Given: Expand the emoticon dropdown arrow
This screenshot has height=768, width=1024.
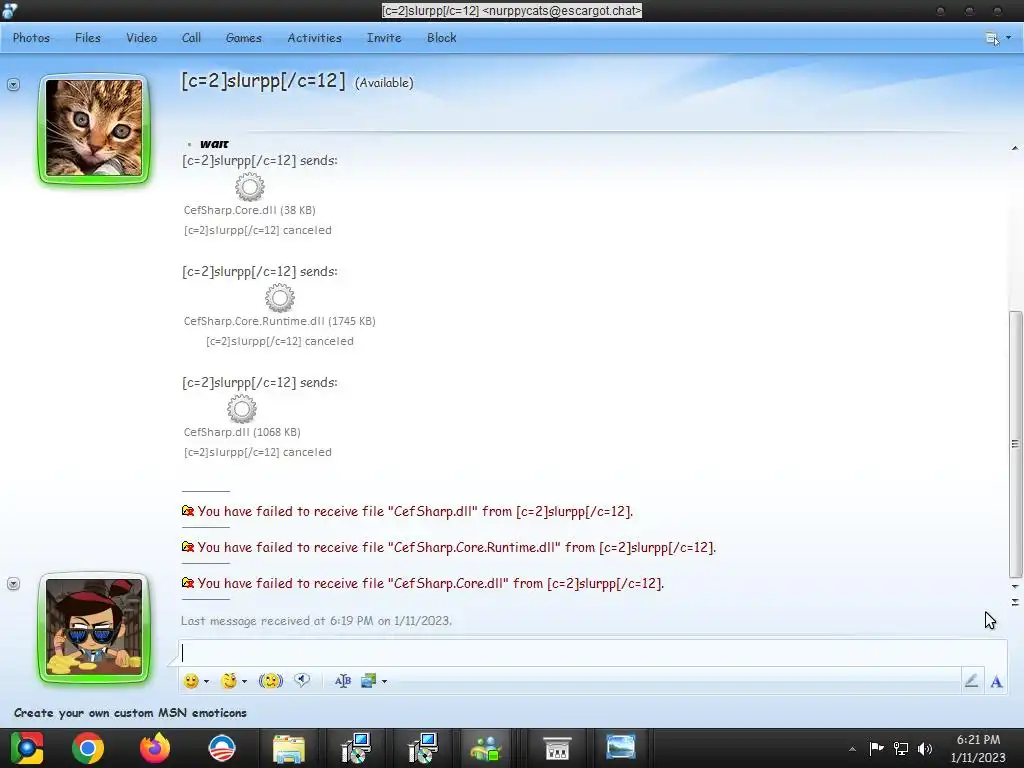Looking at the screenshot, I should click(x=206, y=682).
